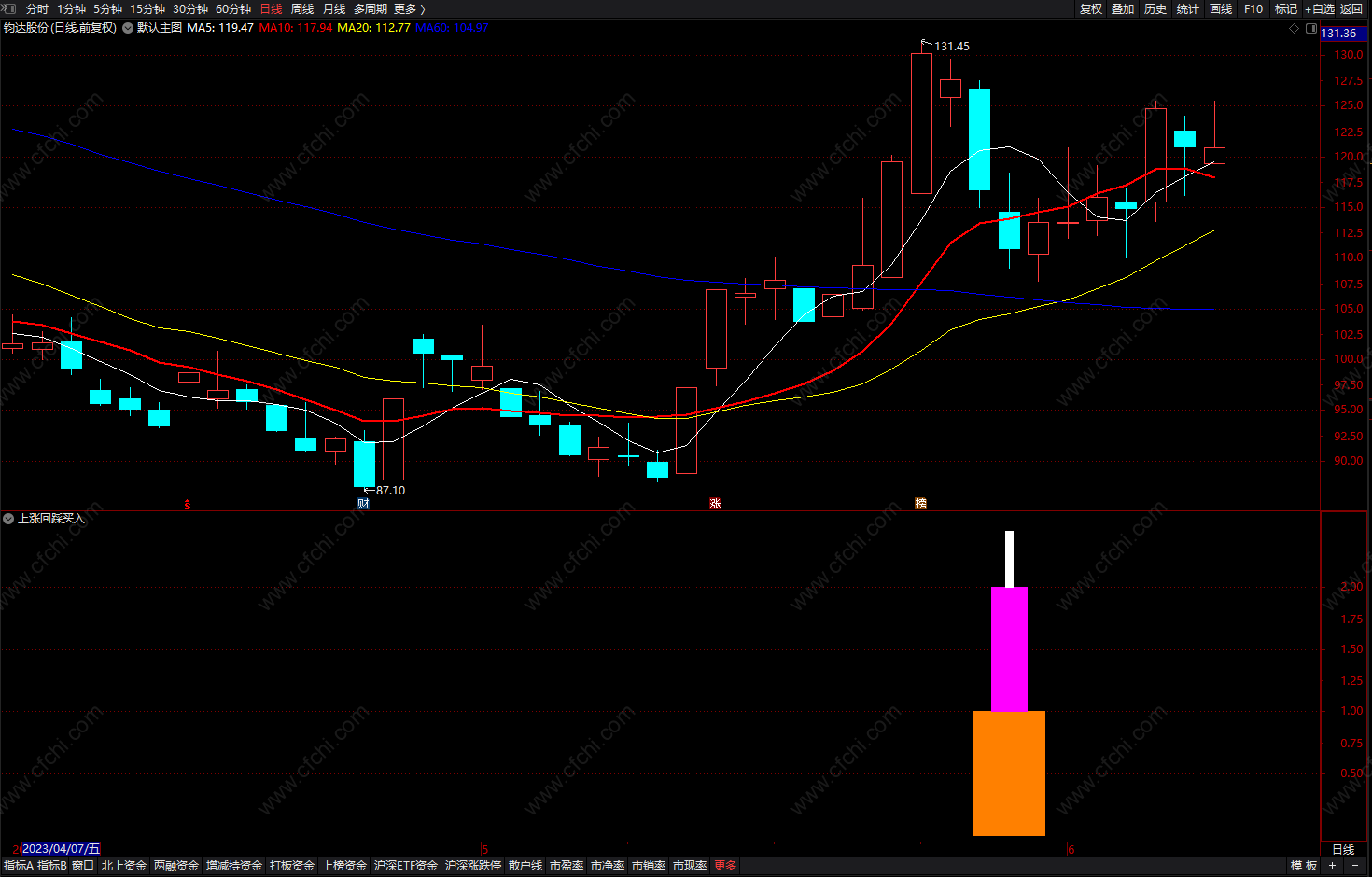Image resolution: width=1372 pixels, height=877 pixels.
Task: Zoom in with the plus button at bottom right
Action: coord(1333,866)
